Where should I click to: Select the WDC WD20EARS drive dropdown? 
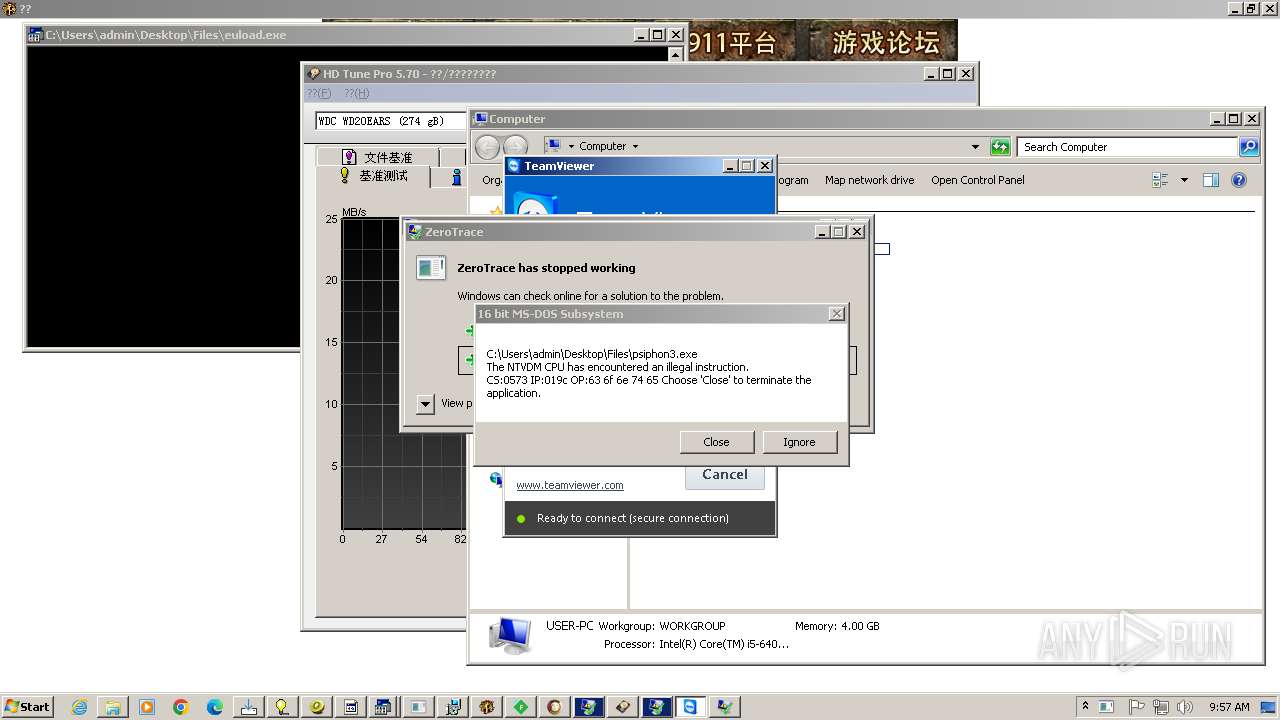pos(391,121)
